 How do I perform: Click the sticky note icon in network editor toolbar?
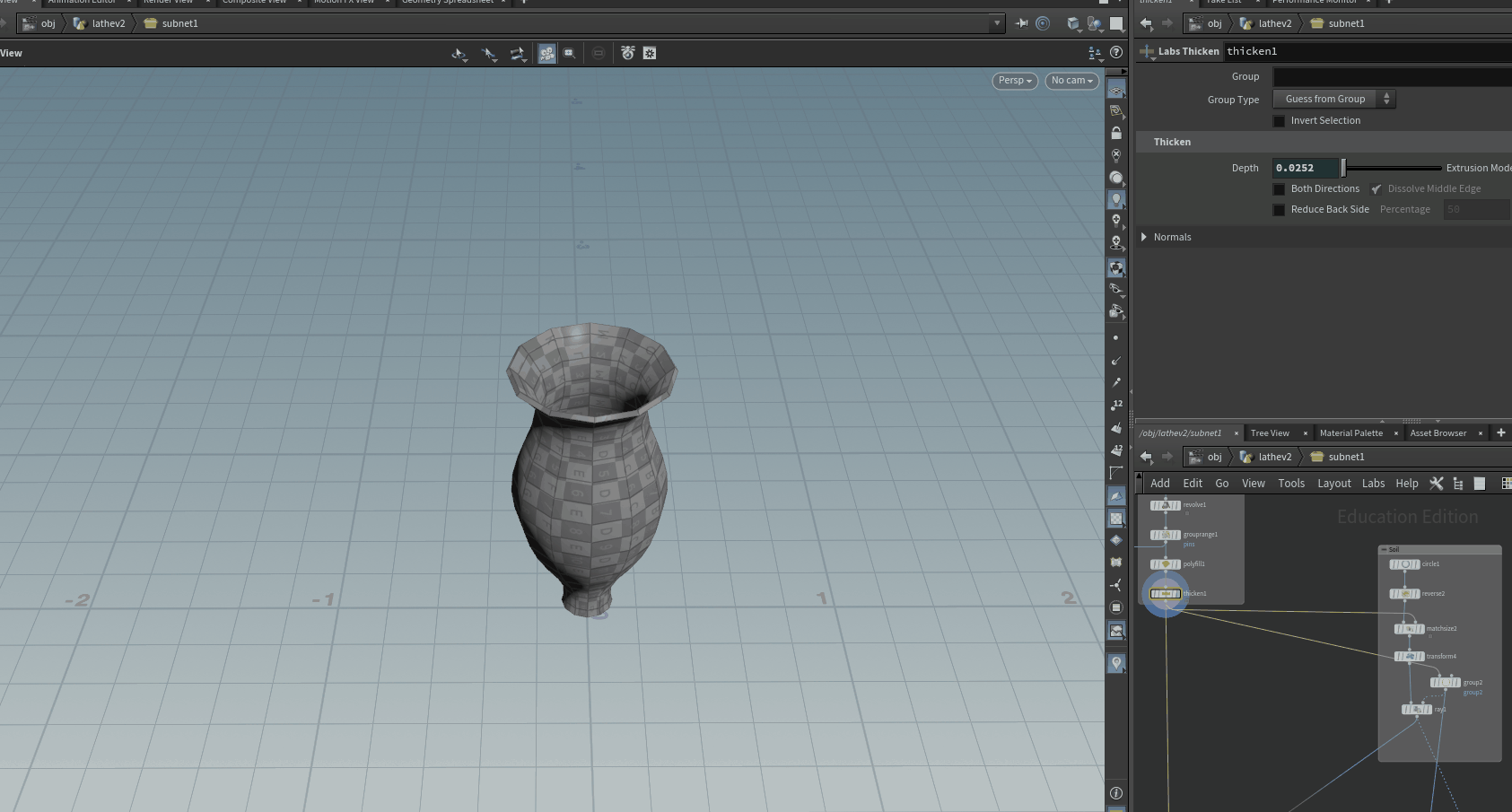pyautogui.click(x=1480, y=484)
